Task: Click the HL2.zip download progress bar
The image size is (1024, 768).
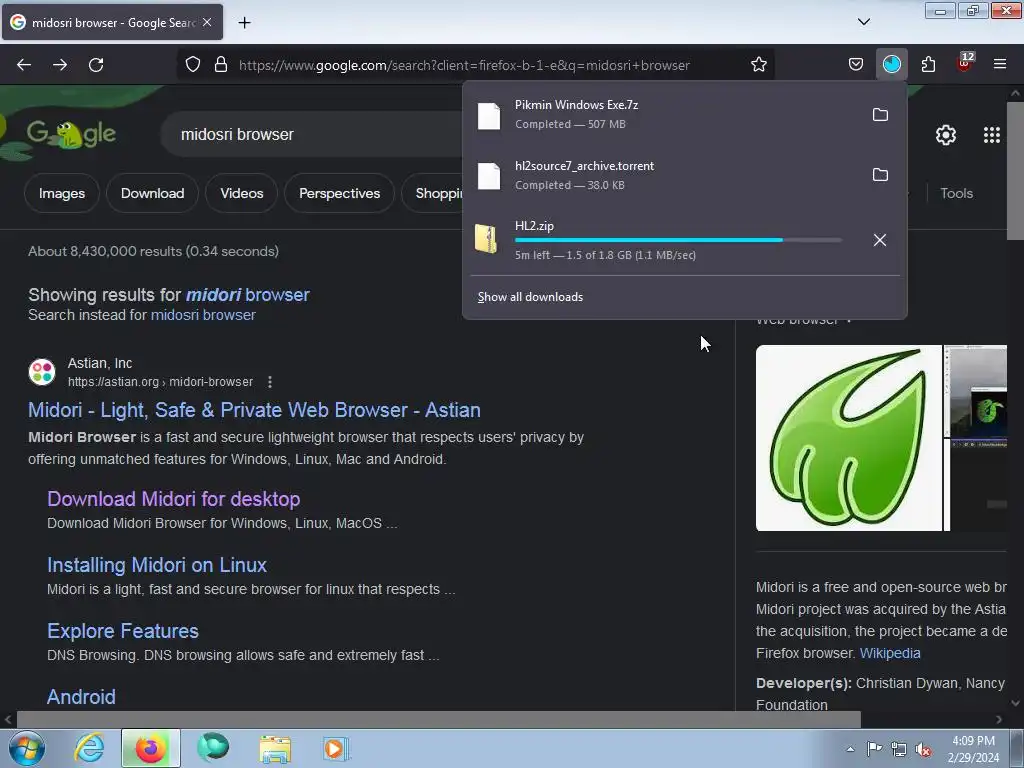Action: click(679, 240)
